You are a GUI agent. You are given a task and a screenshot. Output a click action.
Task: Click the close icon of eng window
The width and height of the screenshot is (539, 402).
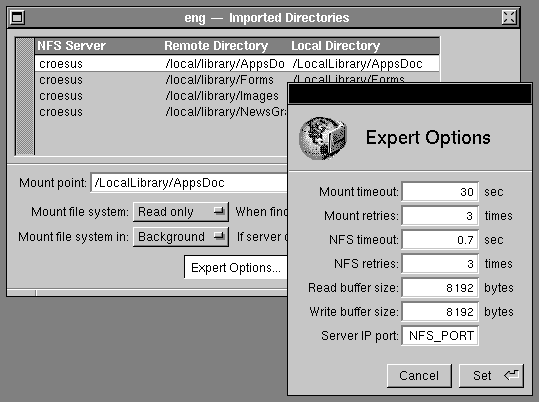(x=509, y=17)
